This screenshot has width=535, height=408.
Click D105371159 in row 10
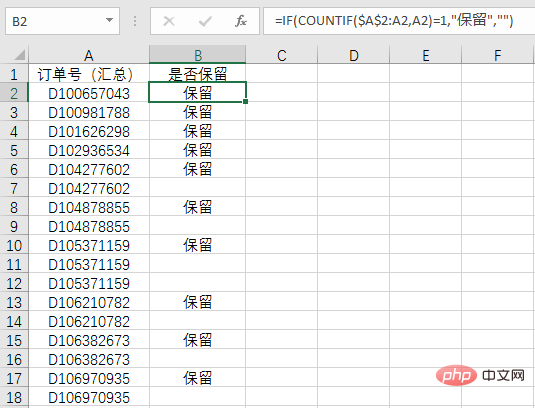click(x=89, y=245)
